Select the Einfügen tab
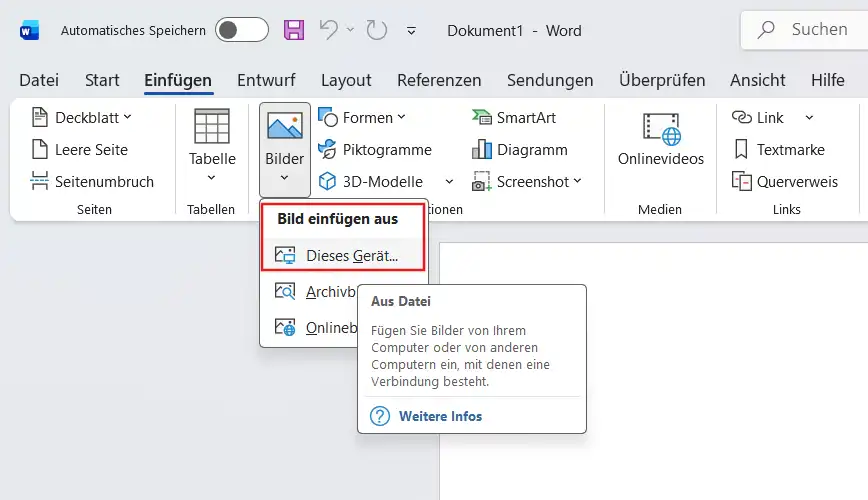 click(178, 80)
